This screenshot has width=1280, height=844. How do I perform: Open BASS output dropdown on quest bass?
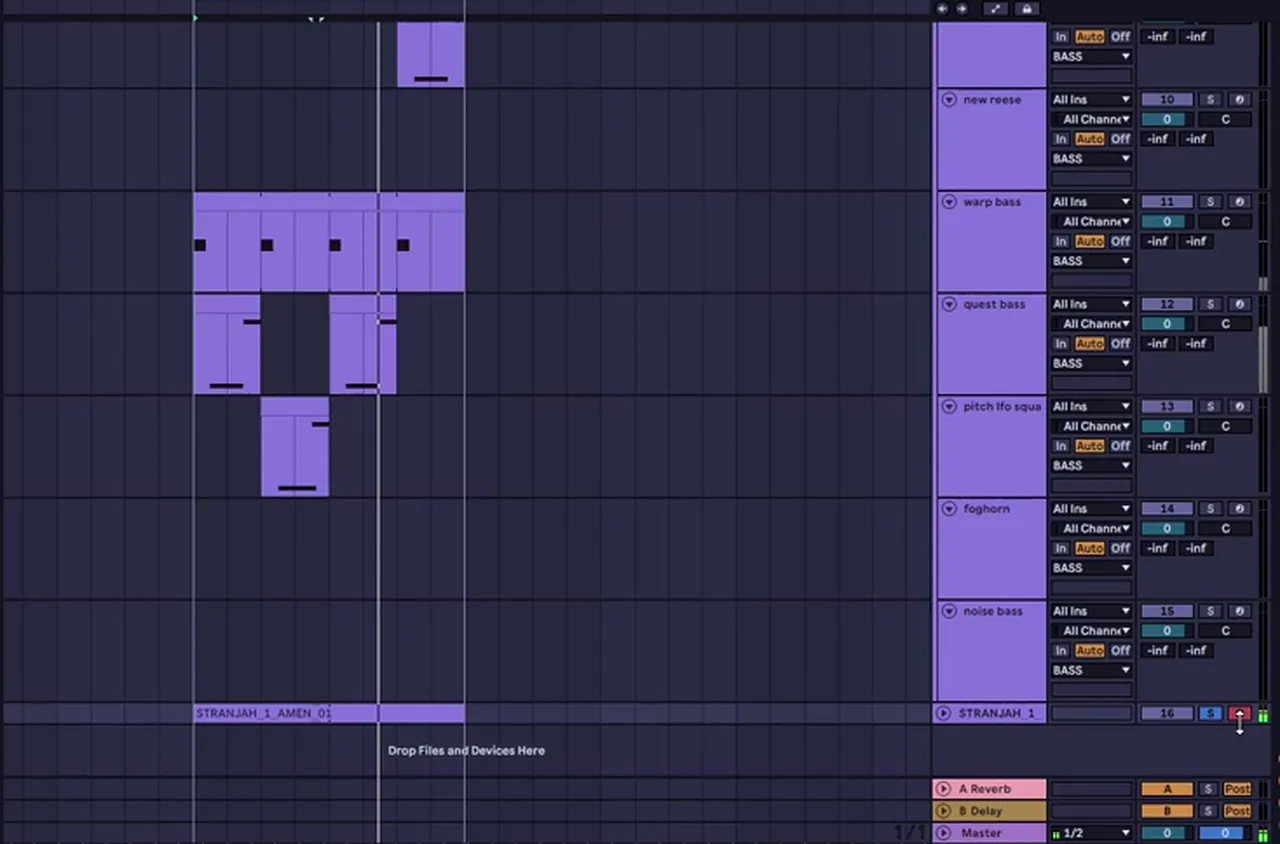pos(1091,363)
